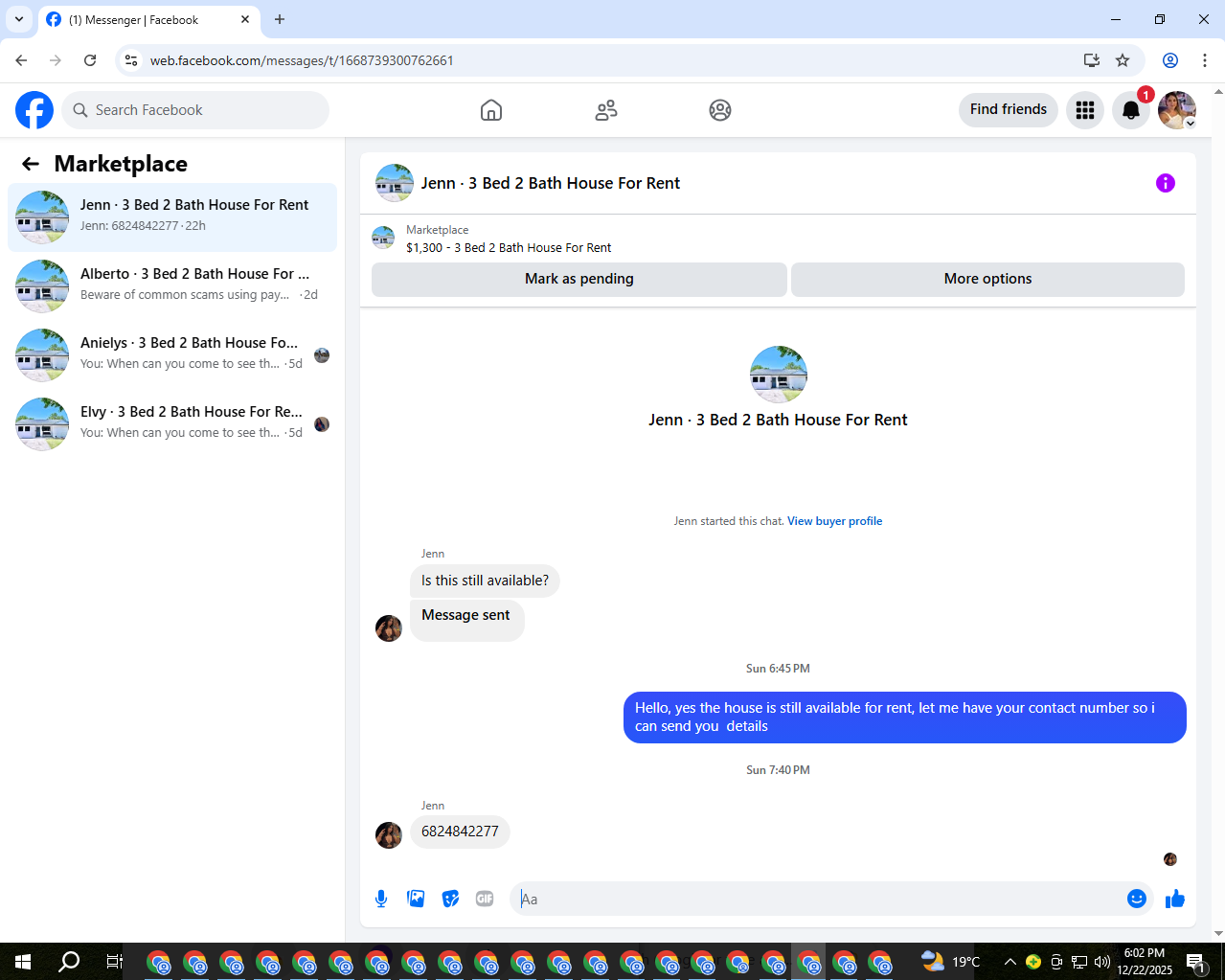Screen dimensions: 1225x980
Task: Open the emoji picker smiley icon
Action: click(x=1137, y=899)
